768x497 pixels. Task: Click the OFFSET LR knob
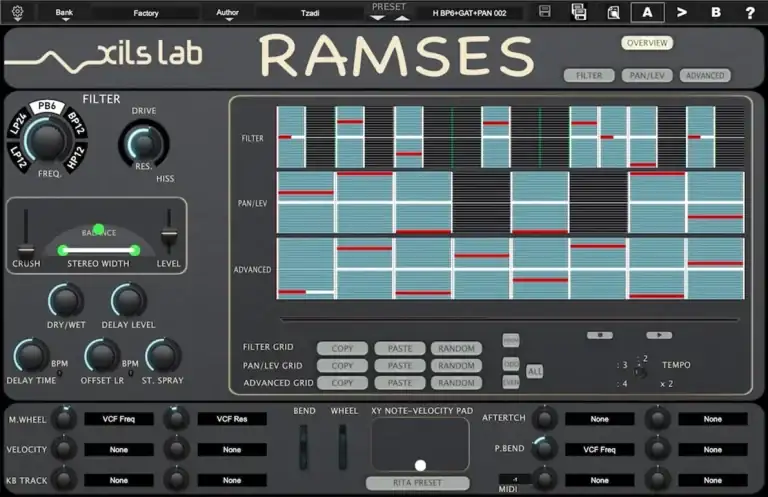(101, 355)
